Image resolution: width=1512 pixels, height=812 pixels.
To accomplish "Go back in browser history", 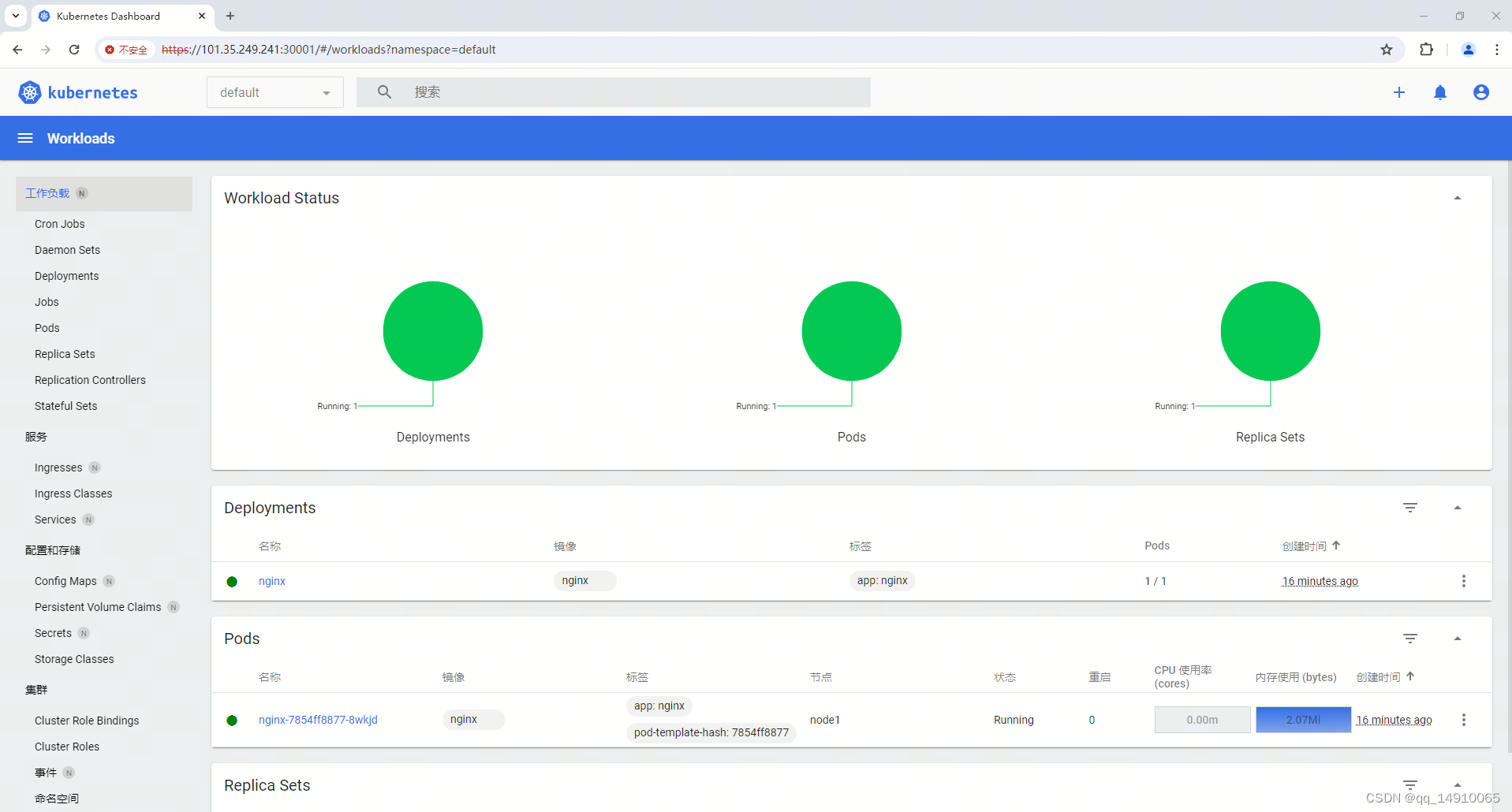I will point(17,50).
